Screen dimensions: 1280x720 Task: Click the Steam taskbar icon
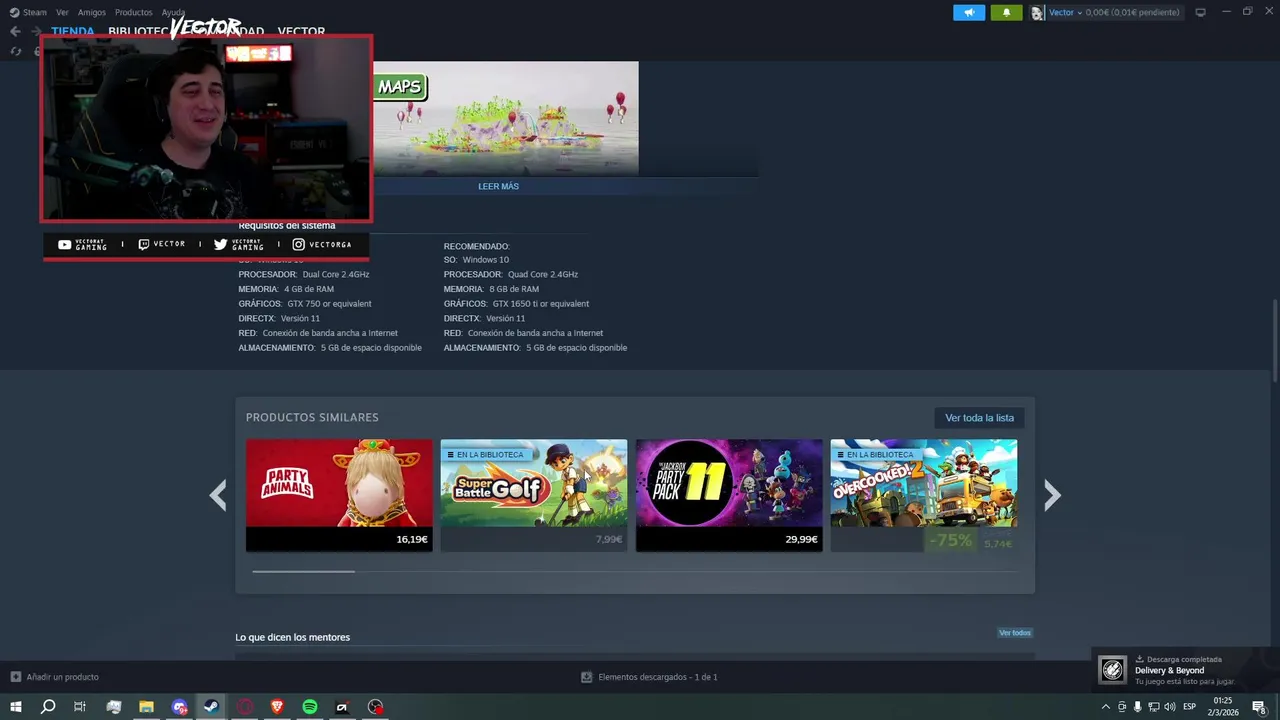coord(211,707)
